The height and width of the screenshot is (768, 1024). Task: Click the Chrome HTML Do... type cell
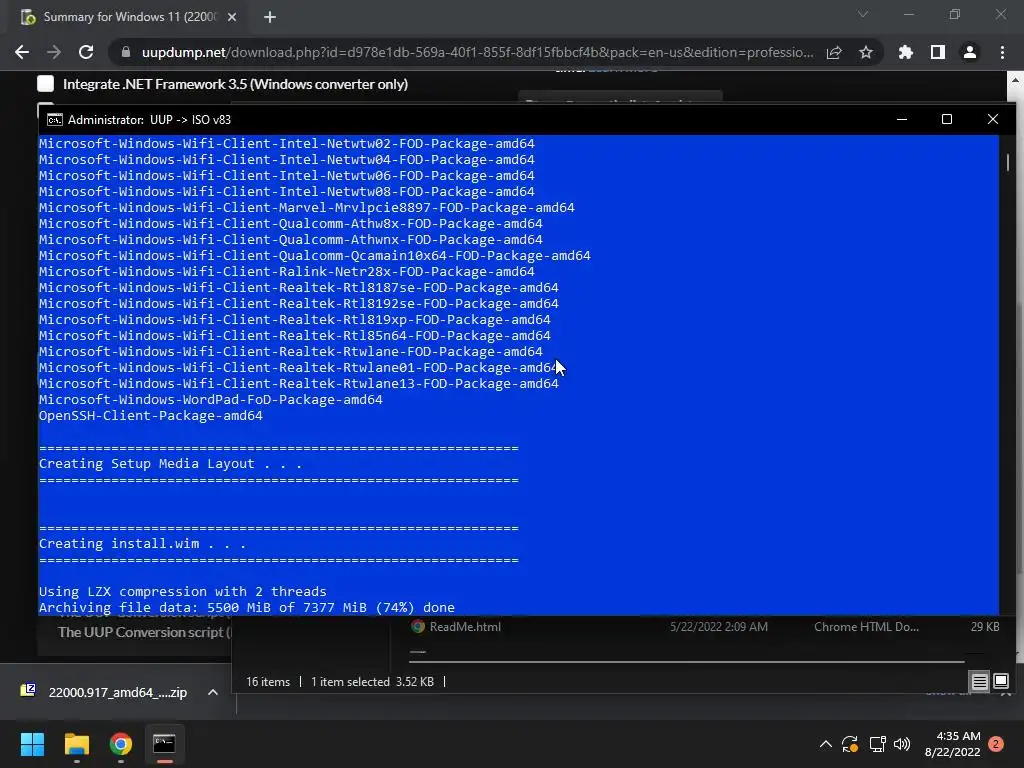[x=866, y=627]
